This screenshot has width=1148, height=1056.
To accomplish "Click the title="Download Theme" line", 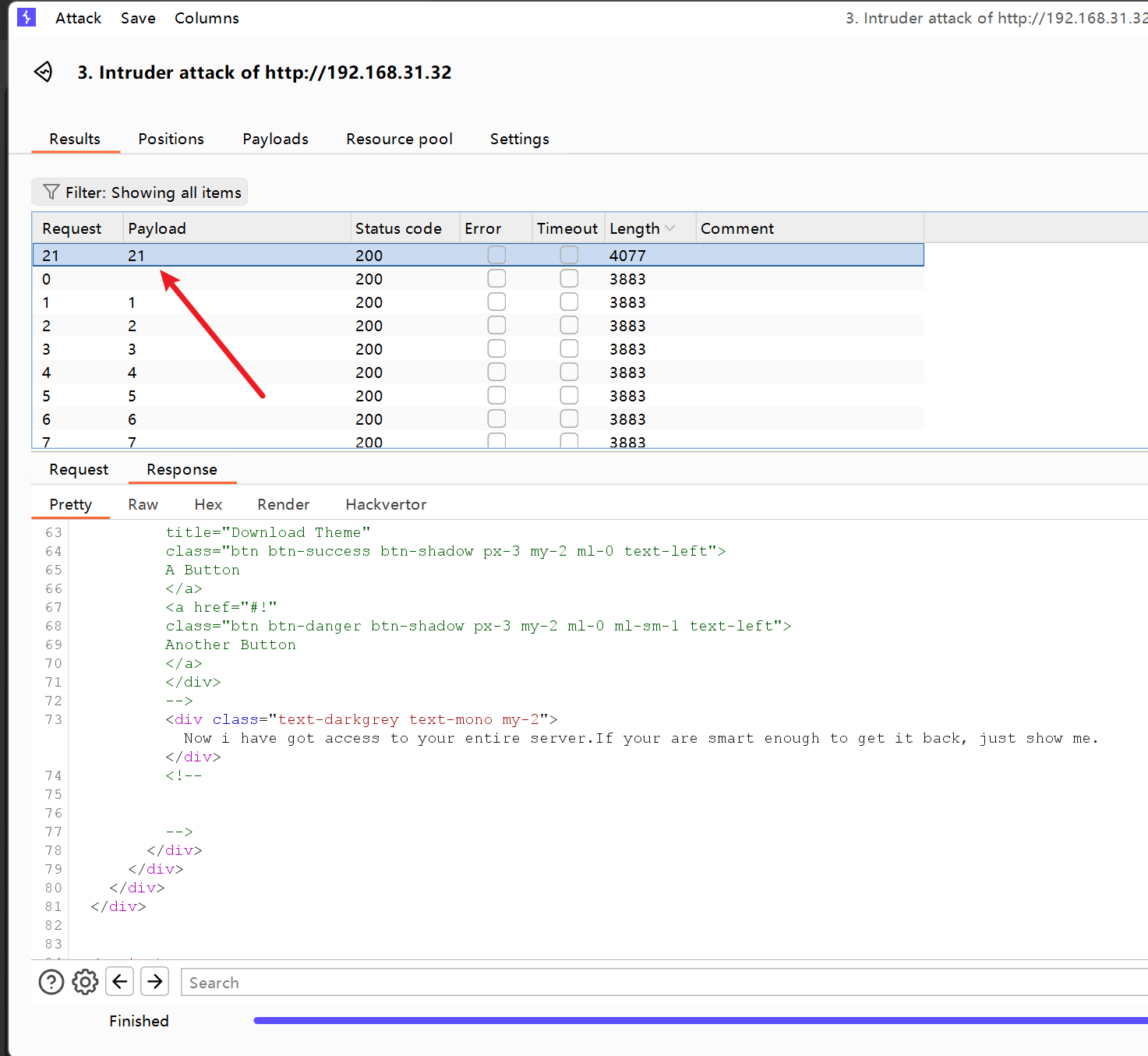I will [x=267, y=532].
